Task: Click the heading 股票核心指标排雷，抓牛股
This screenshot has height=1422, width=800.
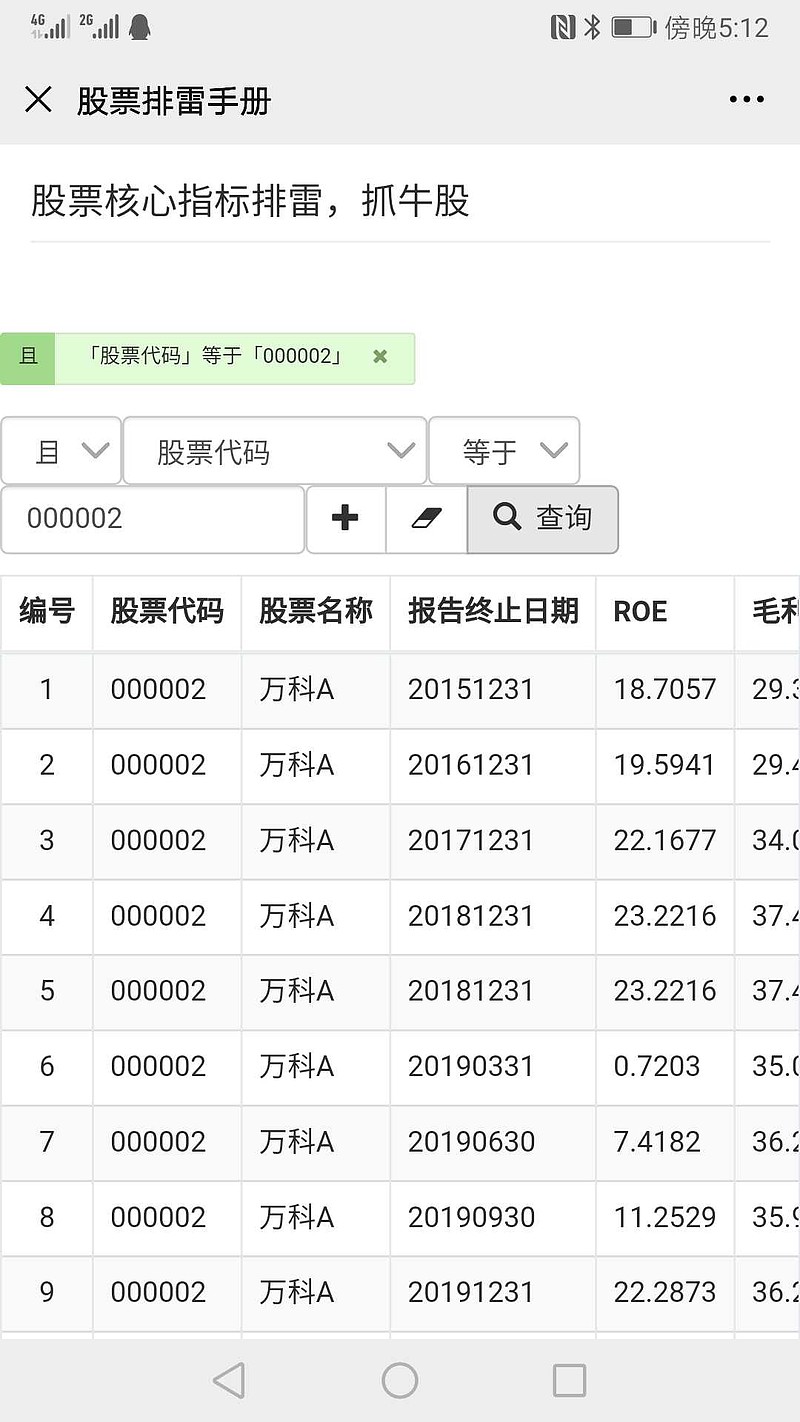Action: [250, 201]
